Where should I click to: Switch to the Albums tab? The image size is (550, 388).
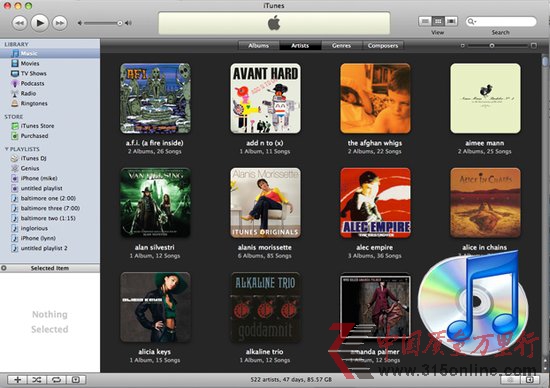coord(259,46)
